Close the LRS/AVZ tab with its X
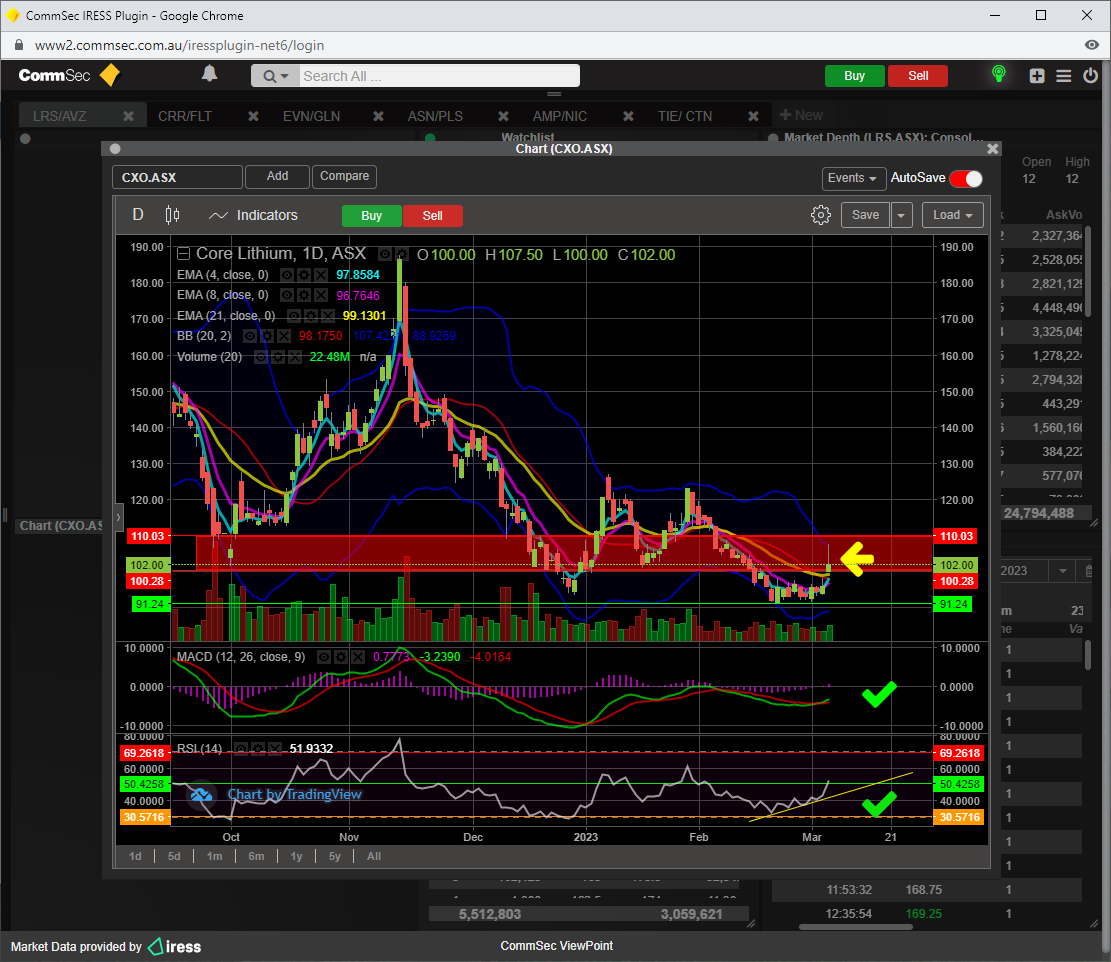This screenshot has height=962, width=1111. [x=128, y=116]
